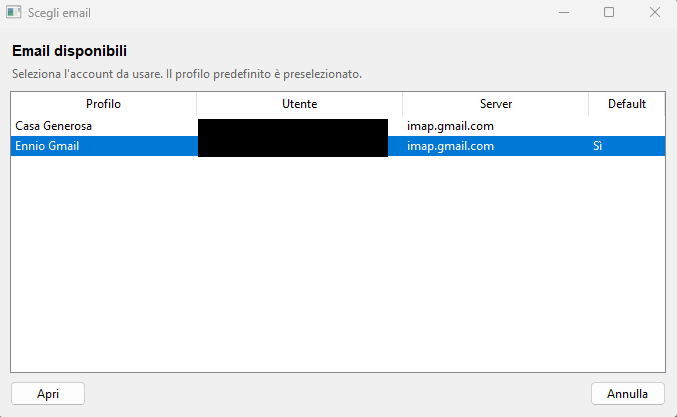Click the app icon in title bar

[x=13, y=12]
